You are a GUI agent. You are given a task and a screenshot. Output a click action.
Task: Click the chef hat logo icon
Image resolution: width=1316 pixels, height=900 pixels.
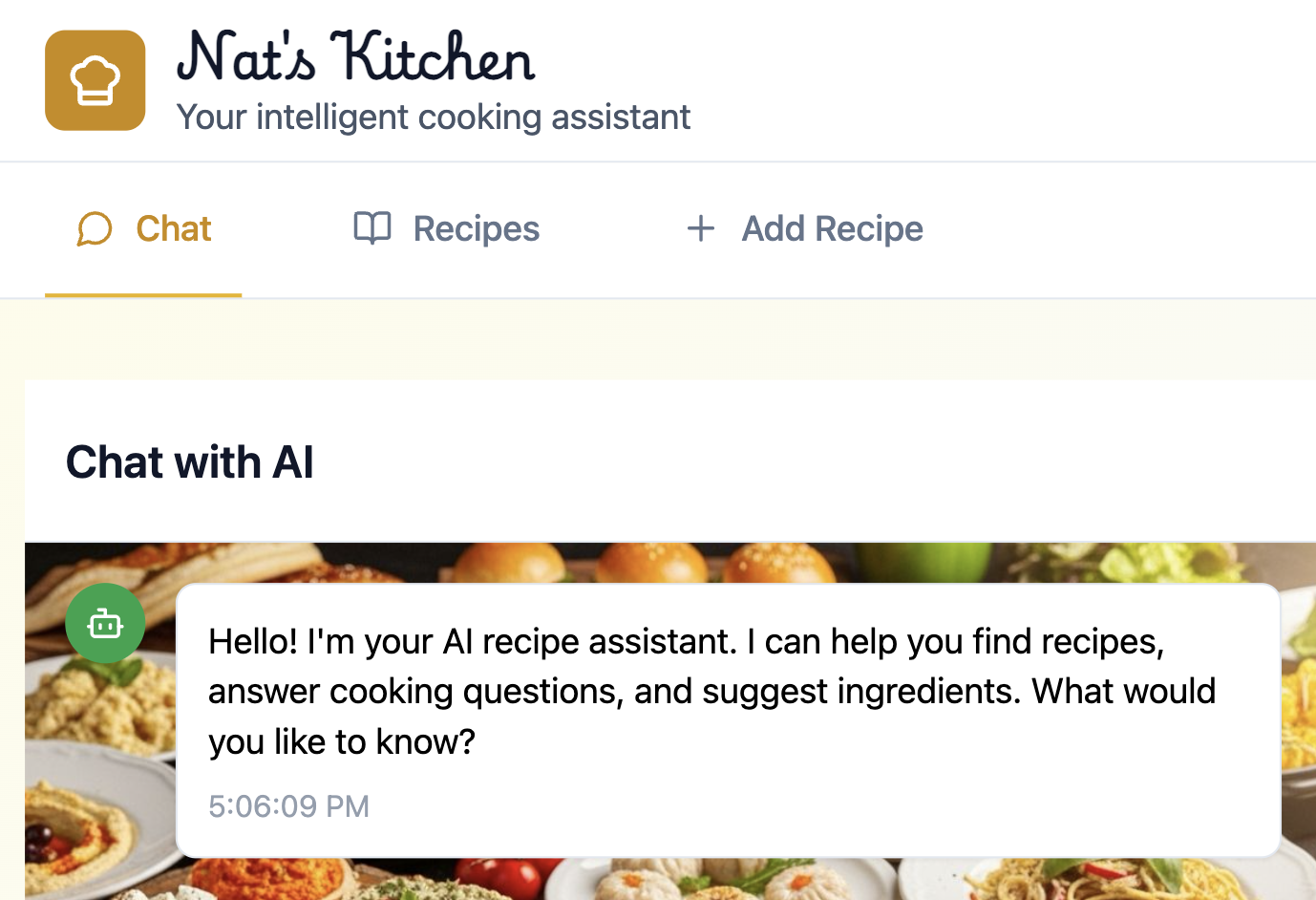95,80
